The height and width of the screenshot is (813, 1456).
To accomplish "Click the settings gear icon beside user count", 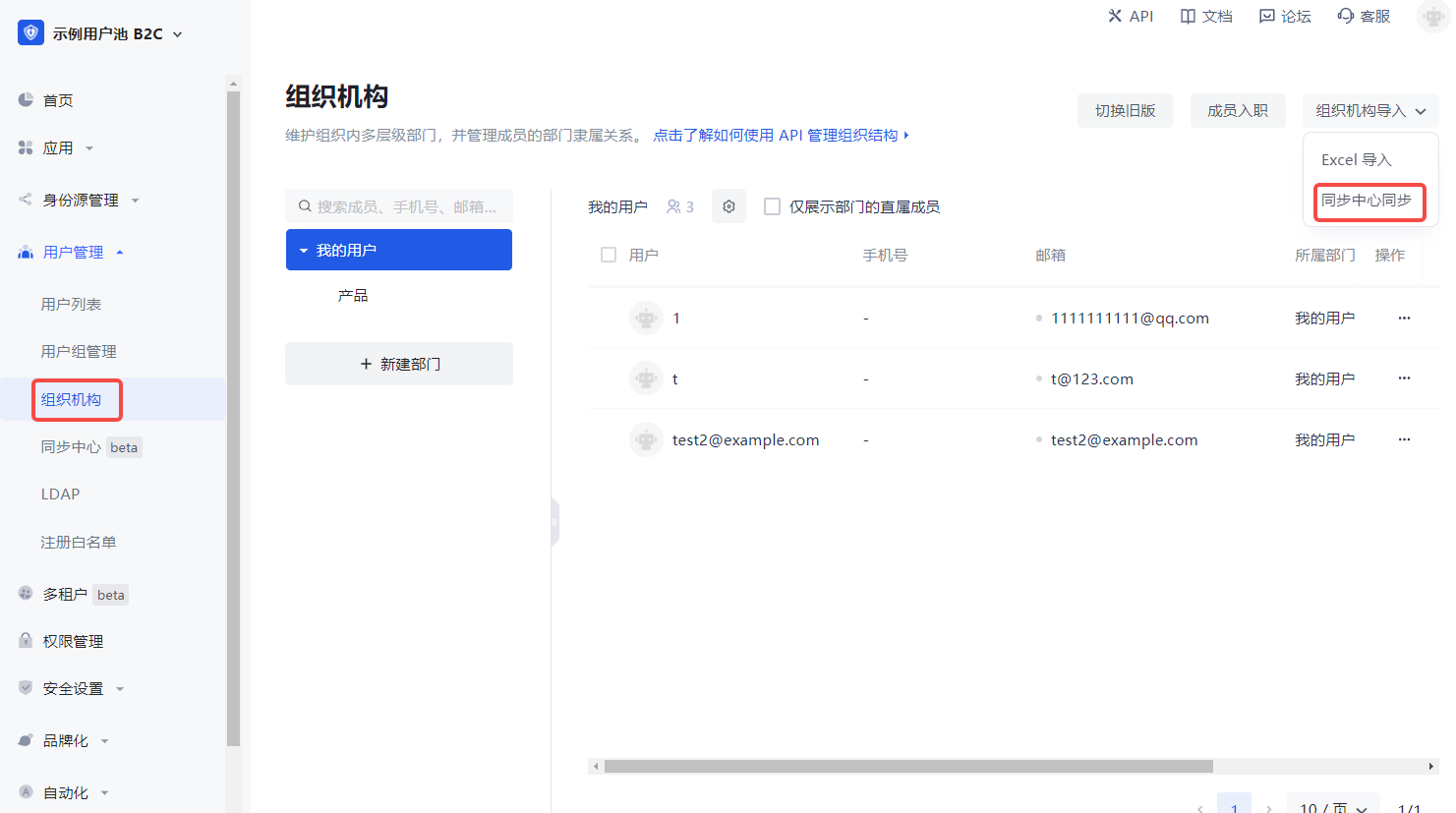I will click(x=728, y=206).
